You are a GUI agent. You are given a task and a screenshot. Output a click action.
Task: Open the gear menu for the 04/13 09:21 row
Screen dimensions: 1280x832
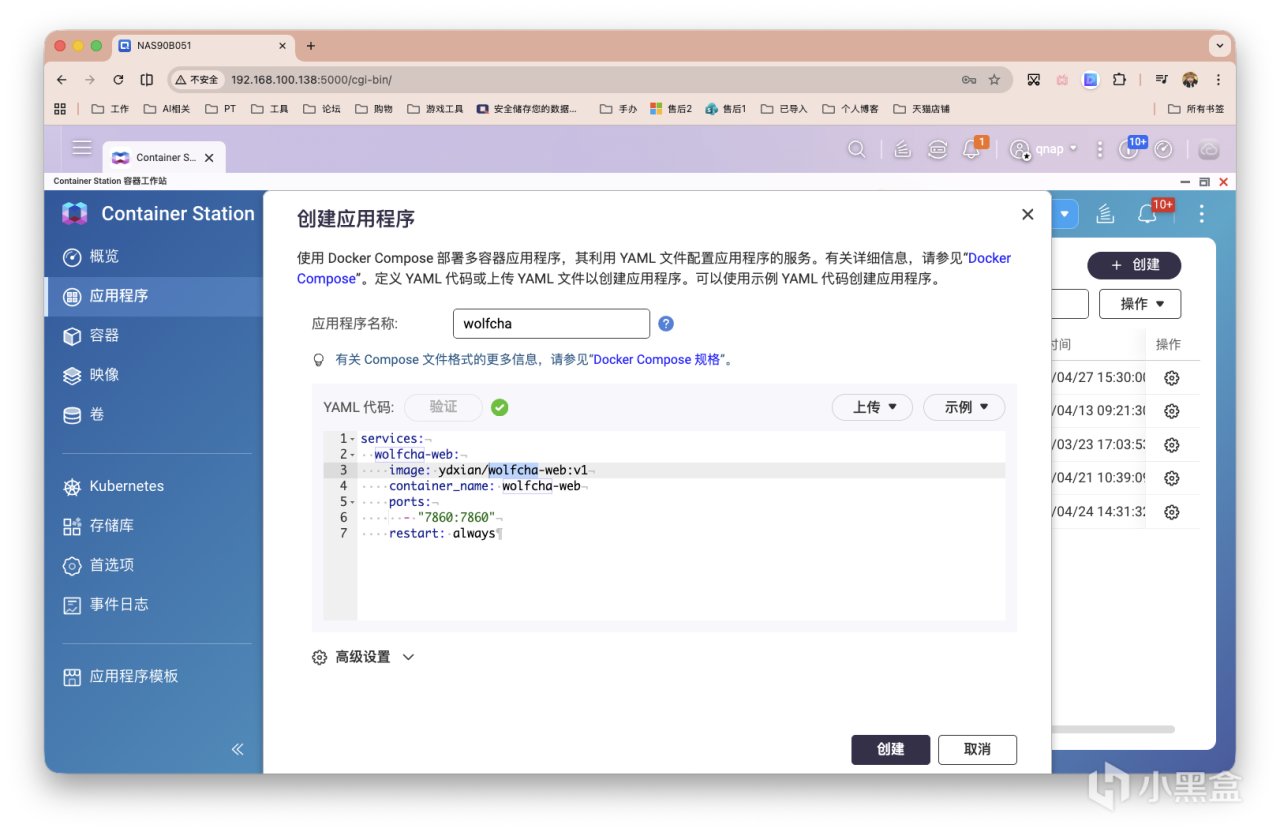tap(1172, 411)
